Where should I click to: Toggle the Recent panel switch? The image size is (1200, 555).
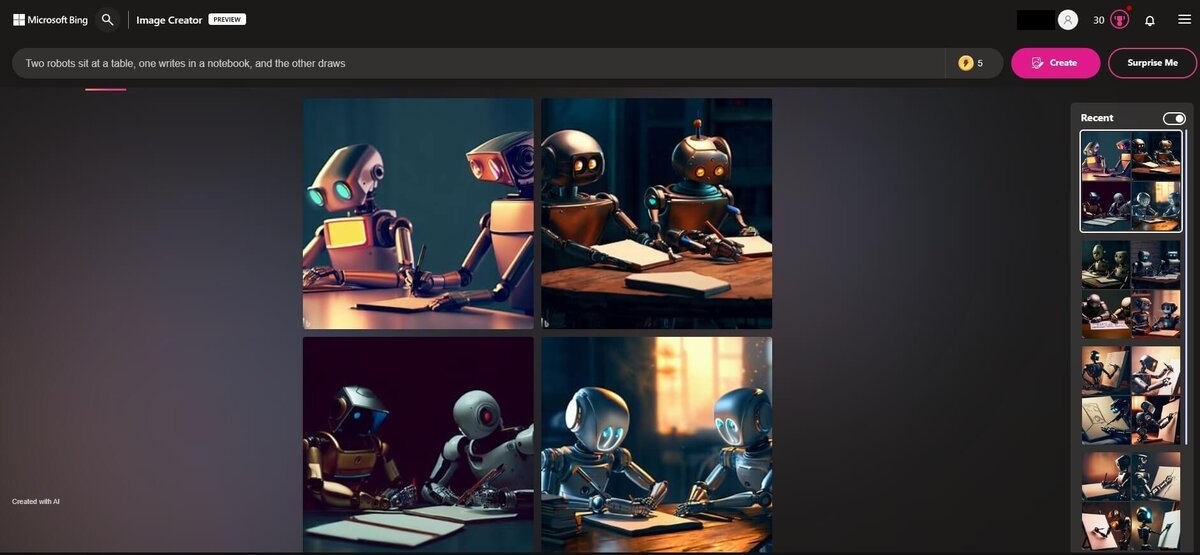(1174, 118)
